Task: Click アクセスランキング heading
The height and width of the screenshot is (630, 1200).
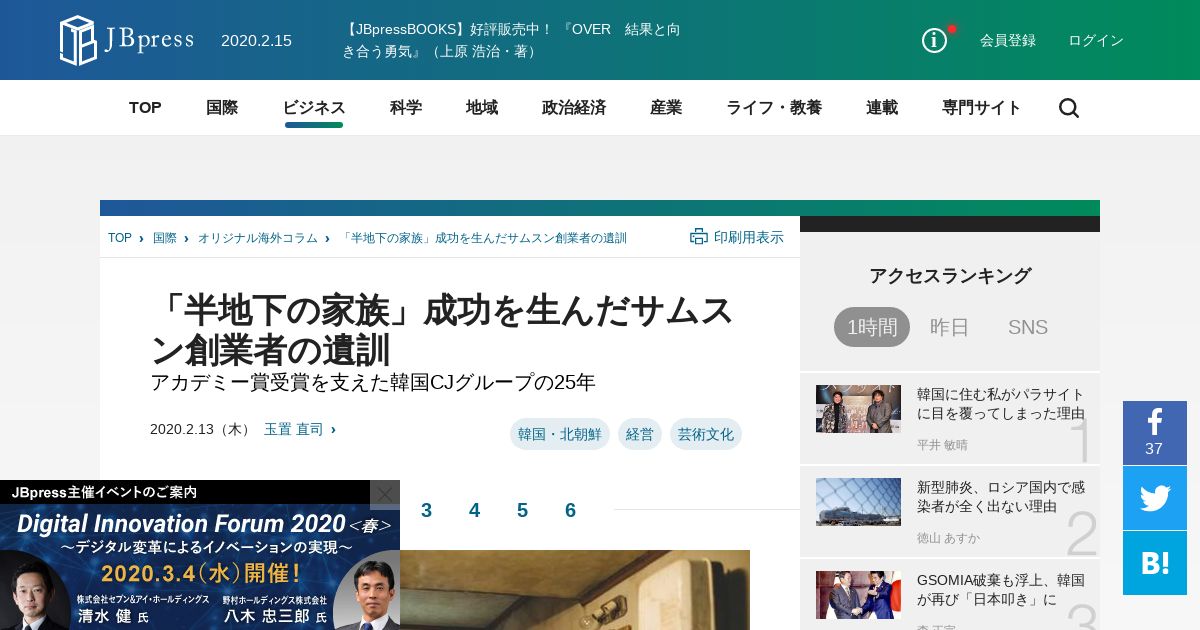Action: coord(950,276)
